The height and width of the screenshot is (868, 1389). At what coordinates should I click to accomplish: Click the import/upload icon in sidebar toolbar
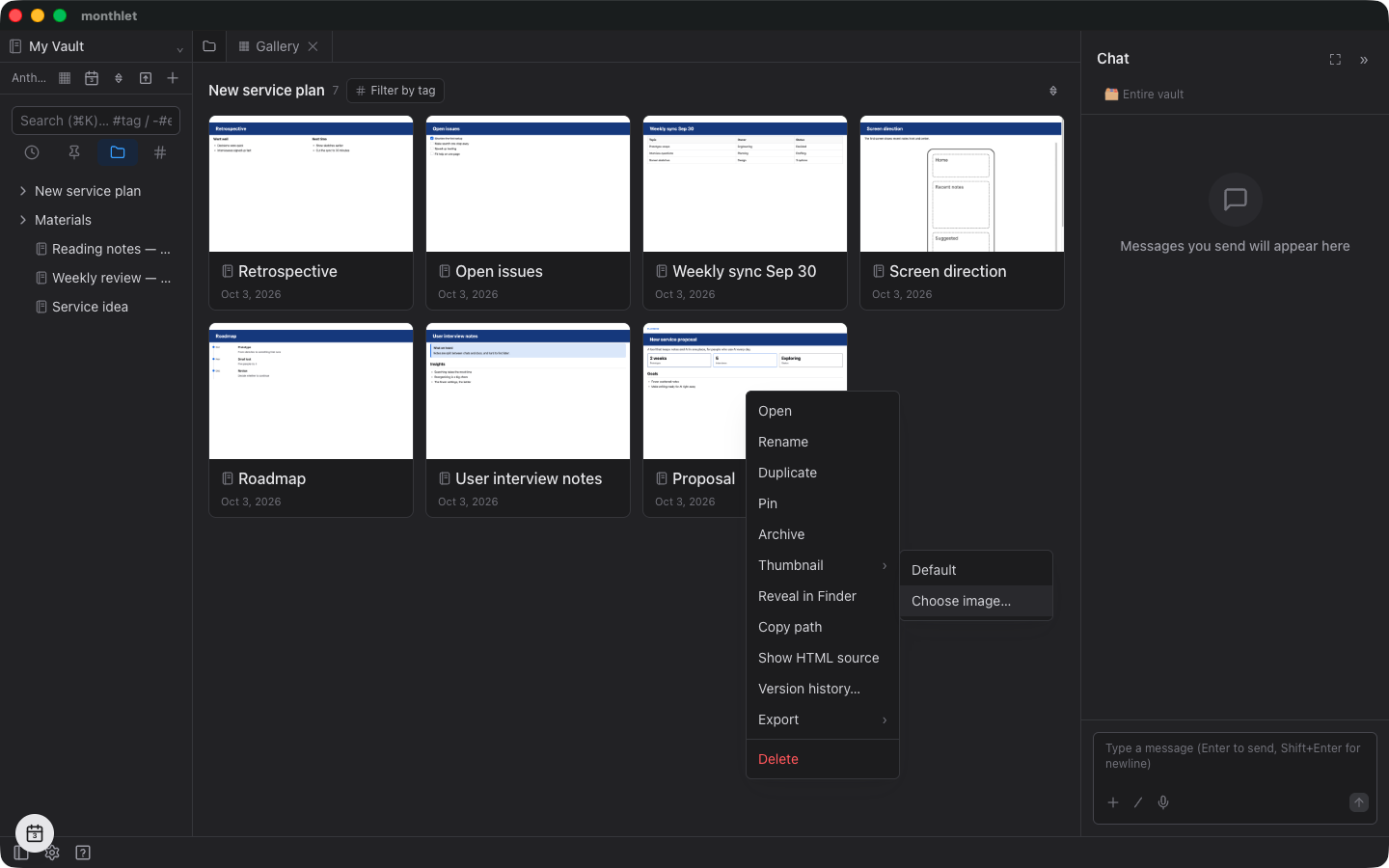(146, 78)
